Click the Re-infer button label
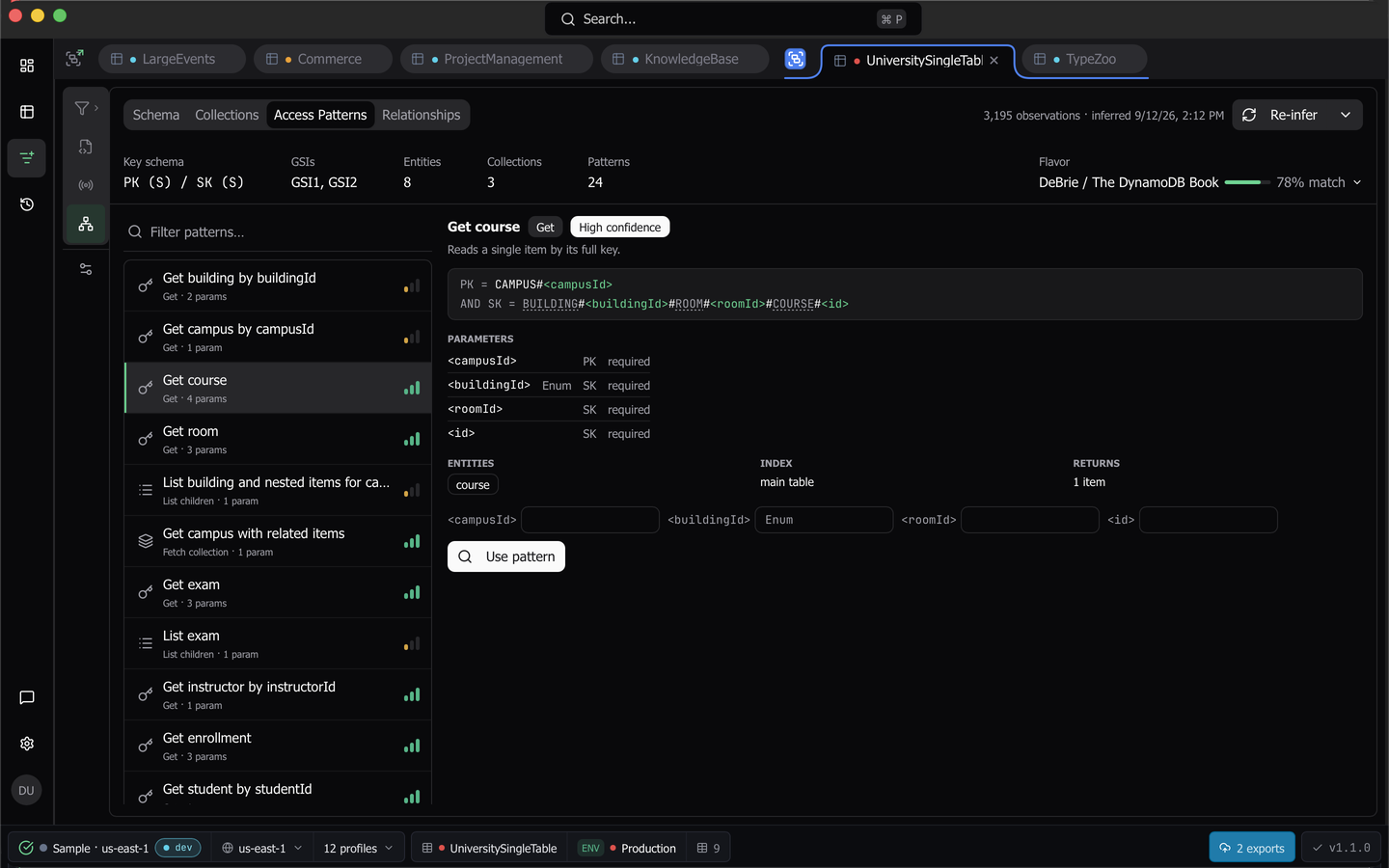The image size is (1389, 868). click(x=1294, y=115)
